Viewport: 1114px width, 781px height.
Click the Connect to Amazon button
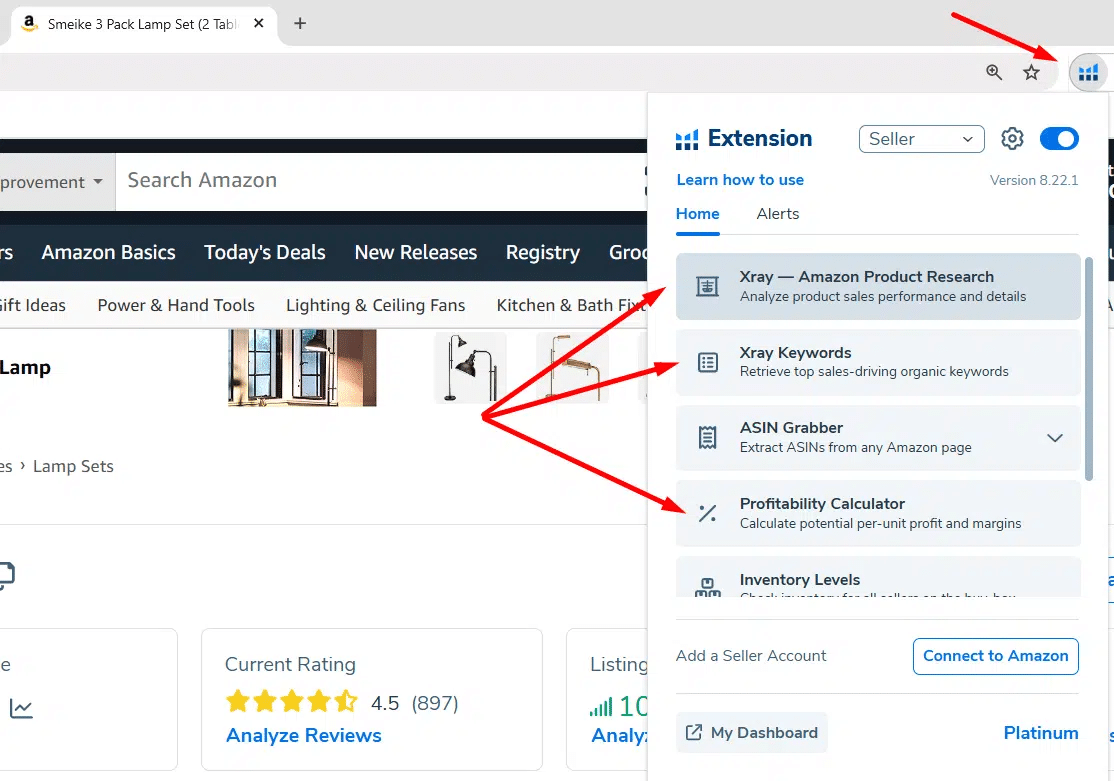pos(995,656)
